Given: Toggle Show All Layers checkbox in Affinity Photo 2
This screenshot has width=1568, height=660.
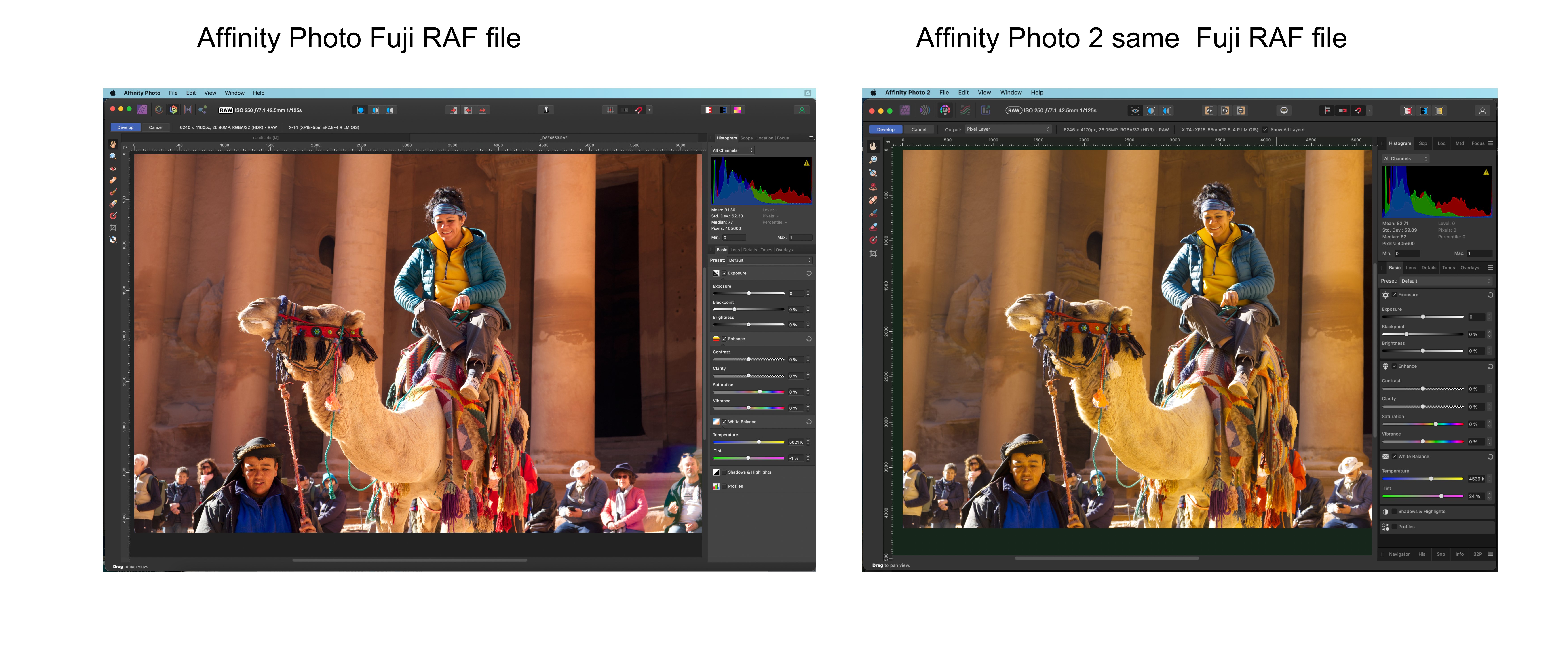Looking at the screenshot, I should [x=1265, y=130].
